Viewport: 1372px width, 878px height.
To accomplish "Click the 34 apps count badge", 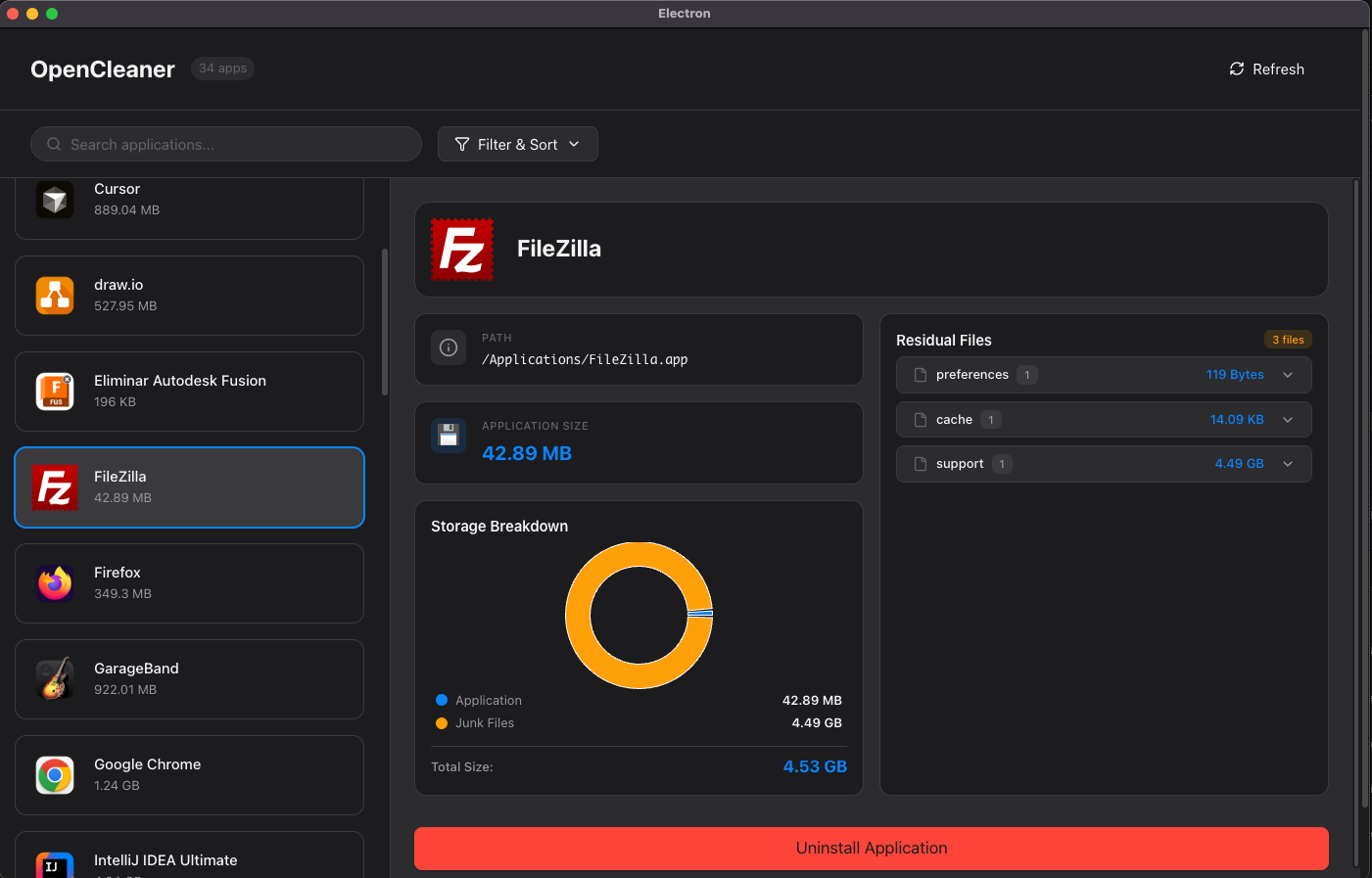I will pos(222,69).
